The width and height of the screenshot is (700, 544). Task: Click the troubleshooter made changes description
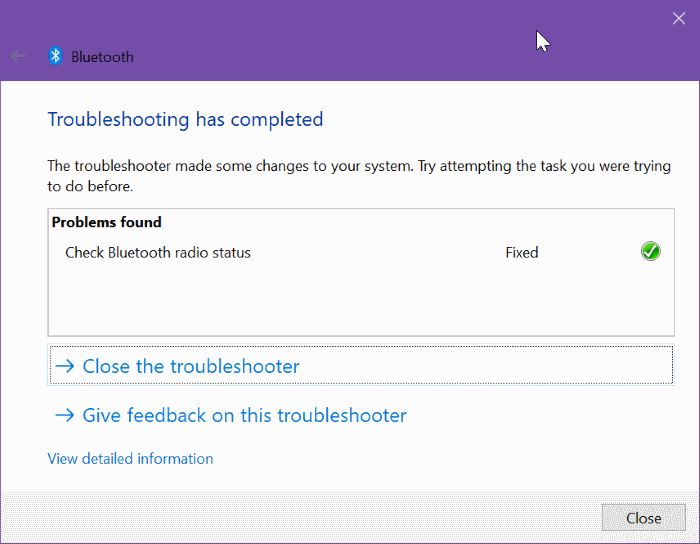359,176
